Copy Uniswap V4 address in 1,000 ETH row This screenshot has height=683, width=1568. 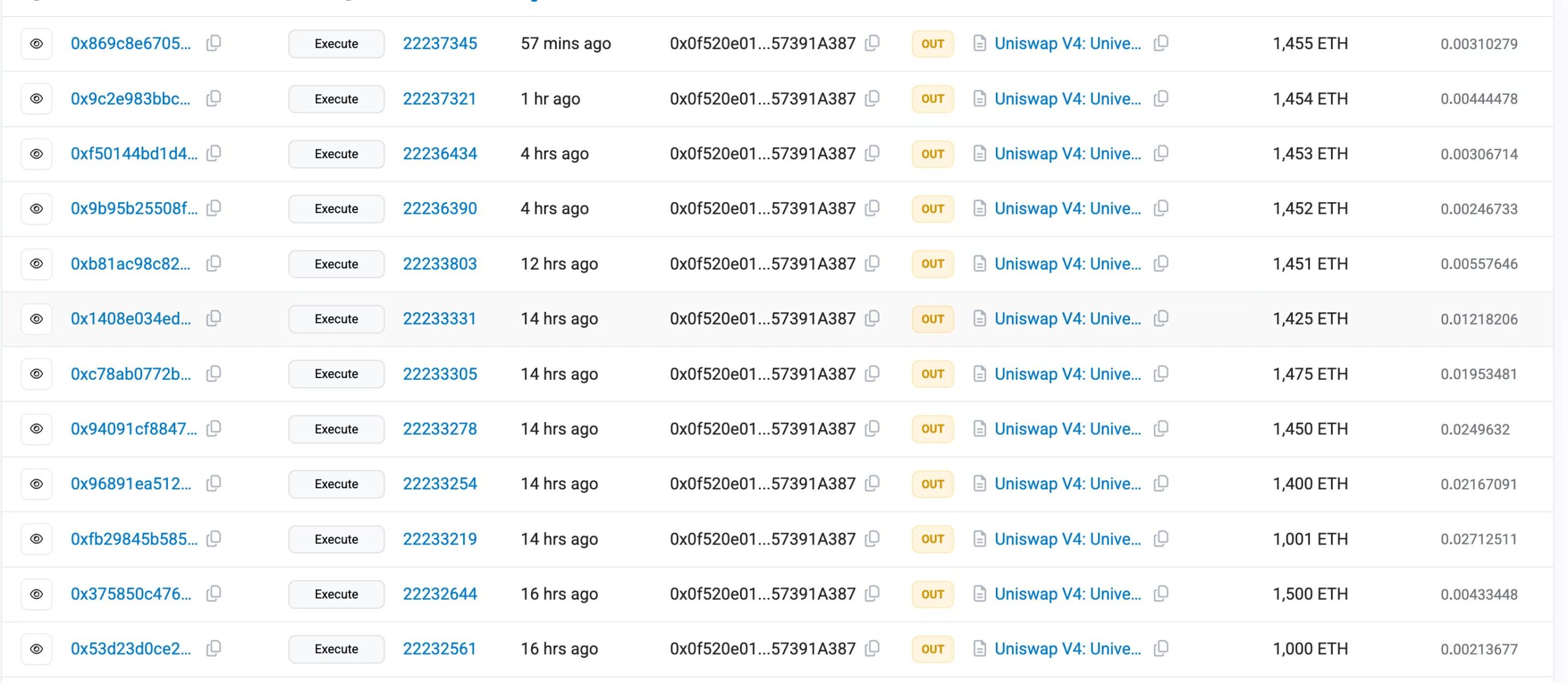pyautogui.click(x=1161, y=648)
